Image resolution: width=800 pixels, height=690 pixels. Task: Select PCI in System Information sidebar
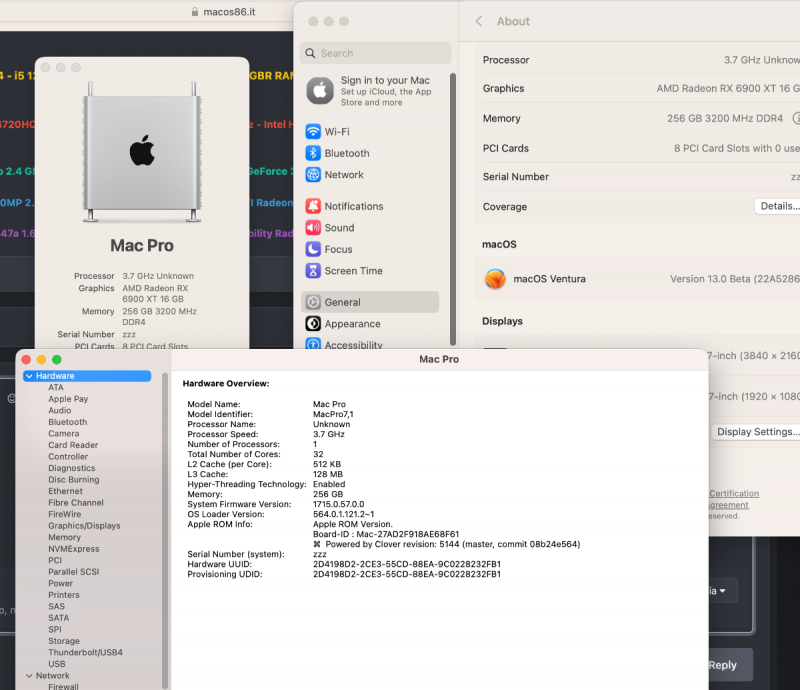coord(55,560)
